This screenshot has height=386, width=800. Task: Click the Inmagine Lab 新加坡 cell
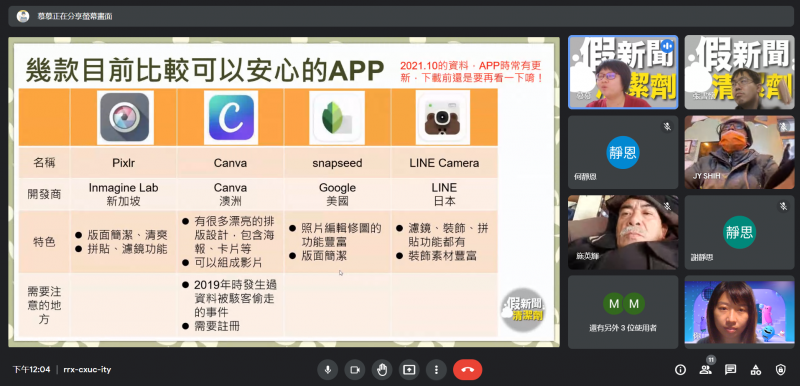124,194
